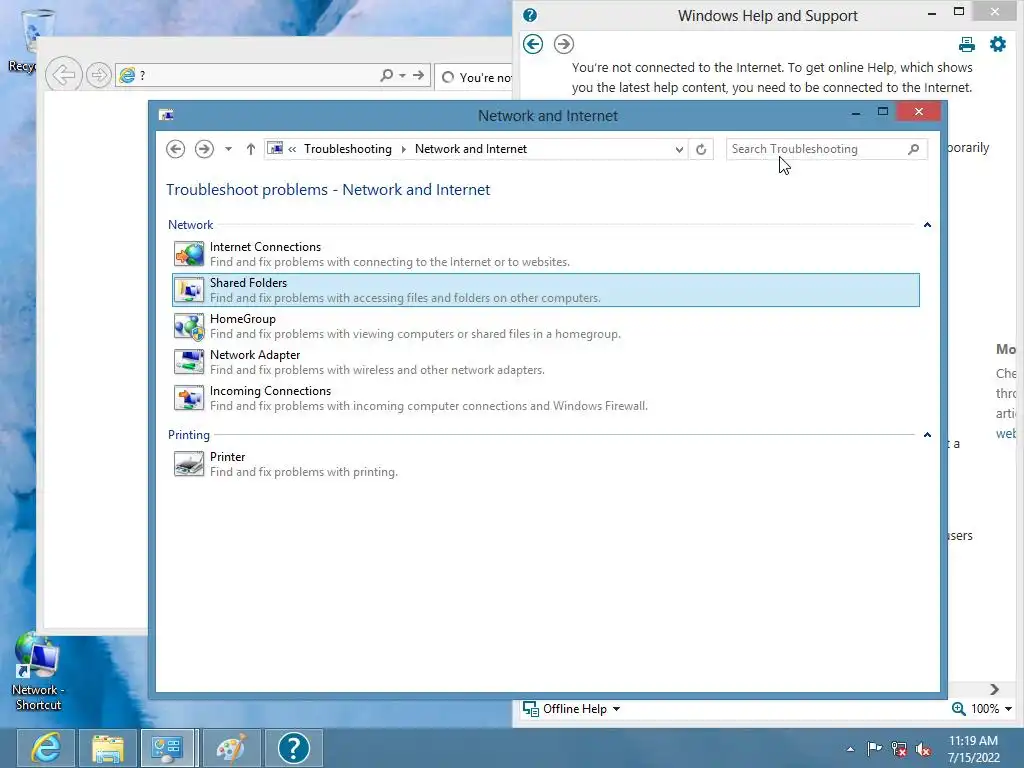Click the breadcrumb overflow chevrons before Troubleshooting
Image resolution: width=1024 pixels, height=768 pixels.
[292, 149]
